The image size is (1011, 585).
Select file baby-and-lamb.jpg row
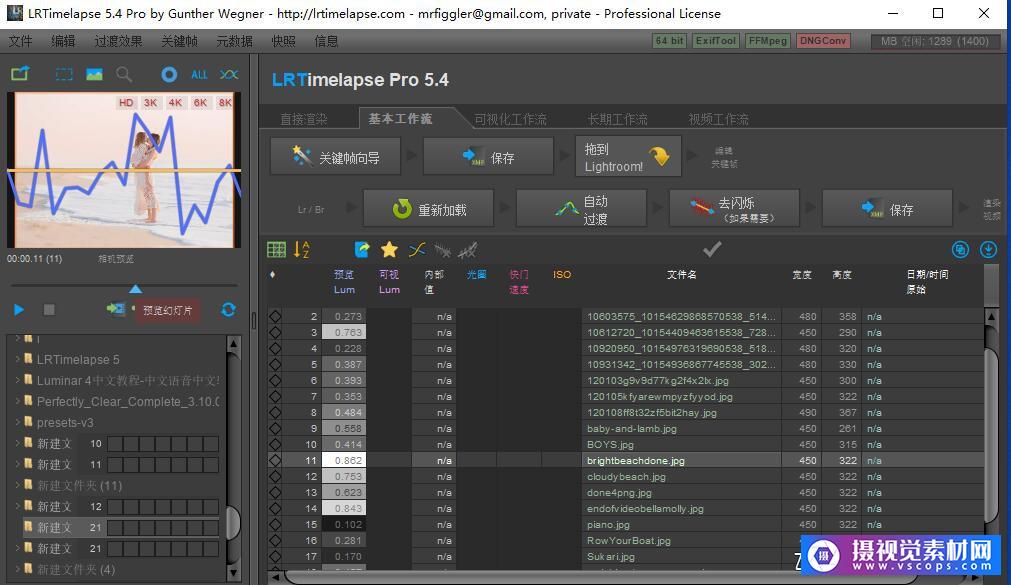click(x=625, y=428)
